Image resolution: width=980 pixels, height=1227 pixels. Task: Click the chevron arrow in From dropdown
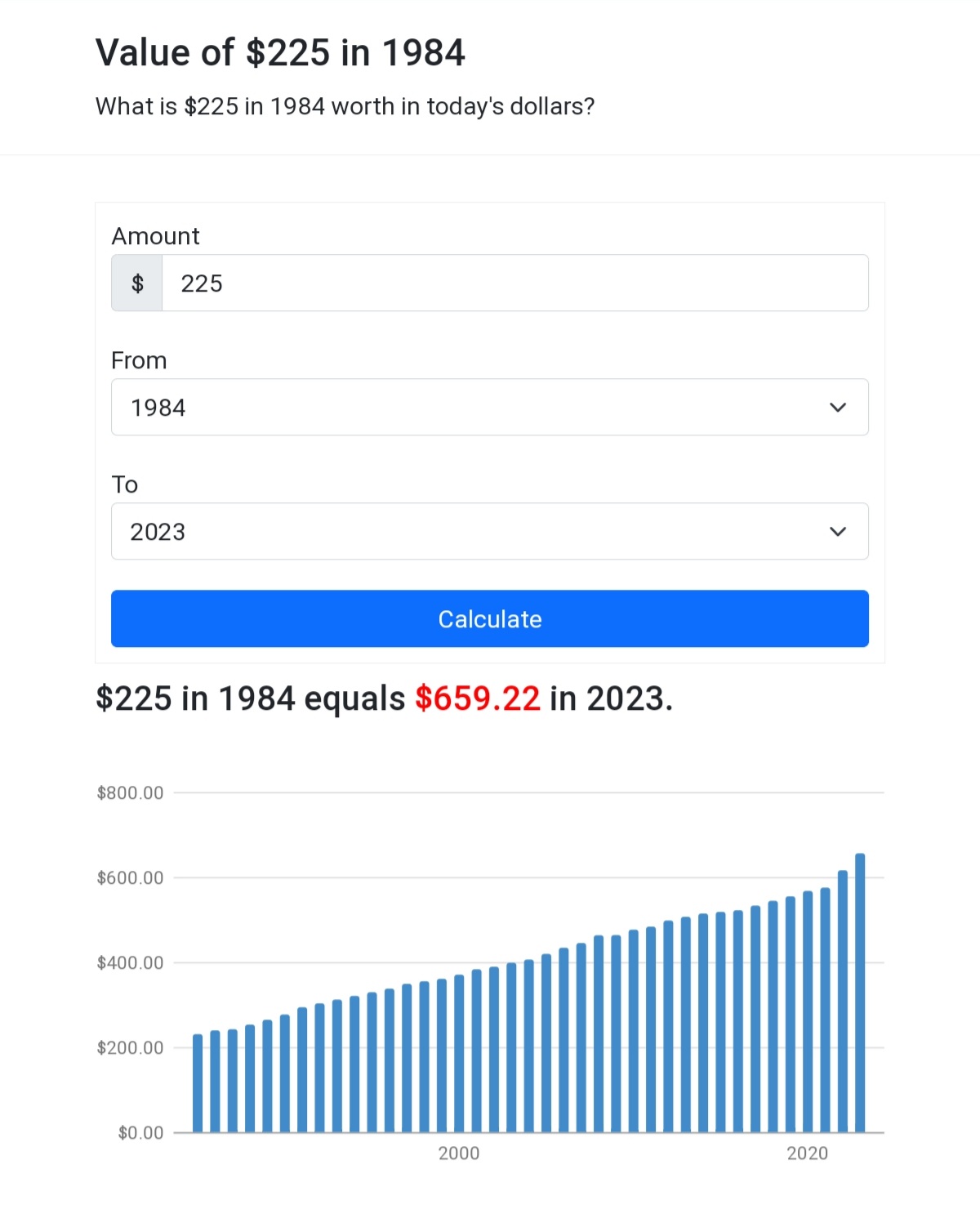[x=838, y=408]
